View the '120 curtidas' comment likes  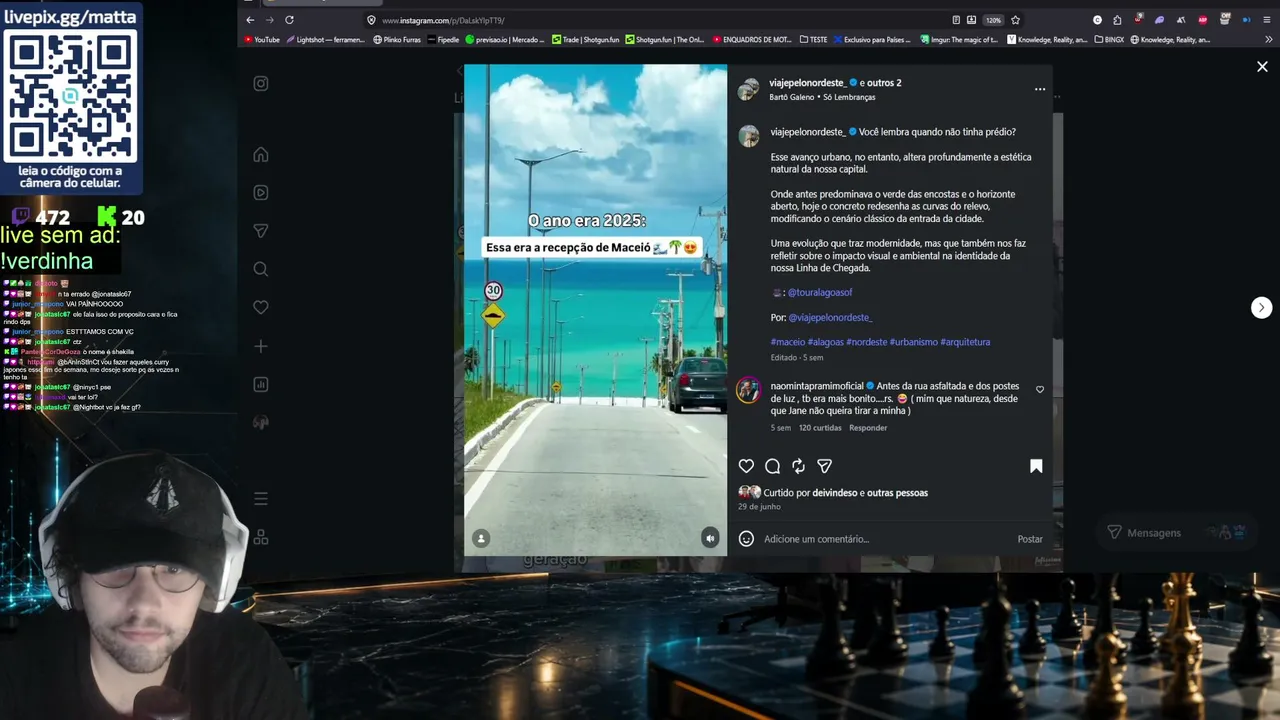pyautogui.click(x=820, y=428)
